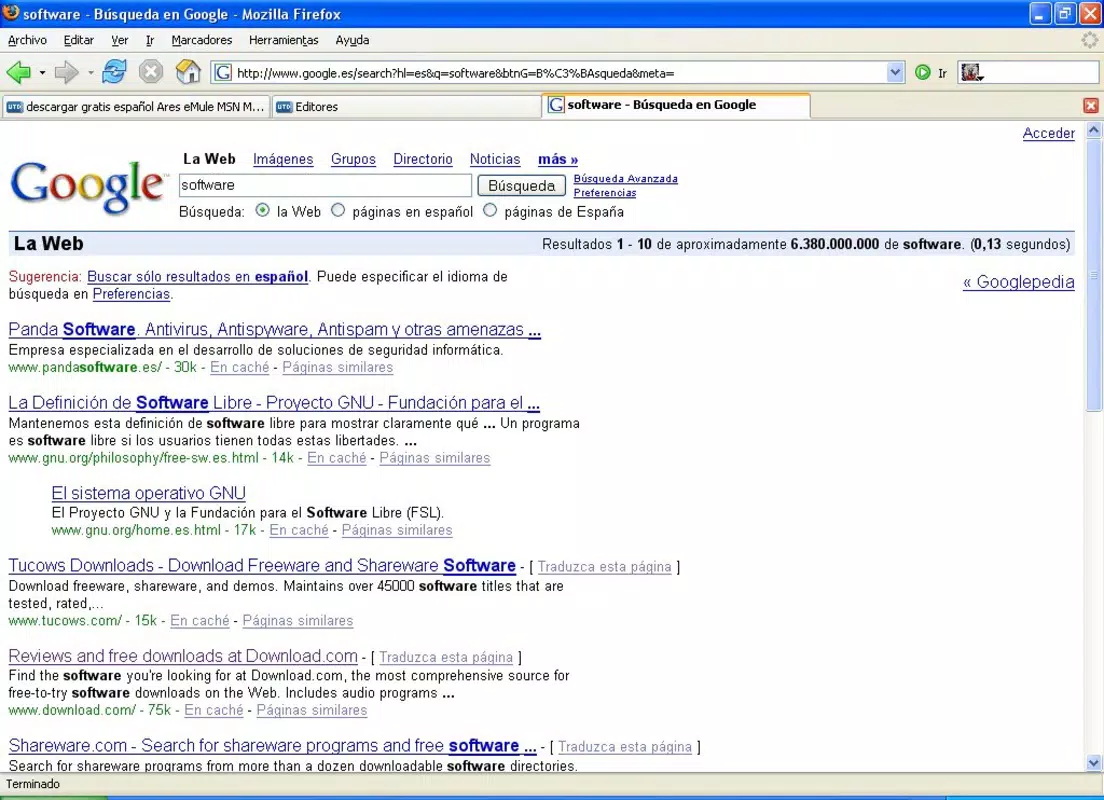Click the green Back arrow button

18,72
